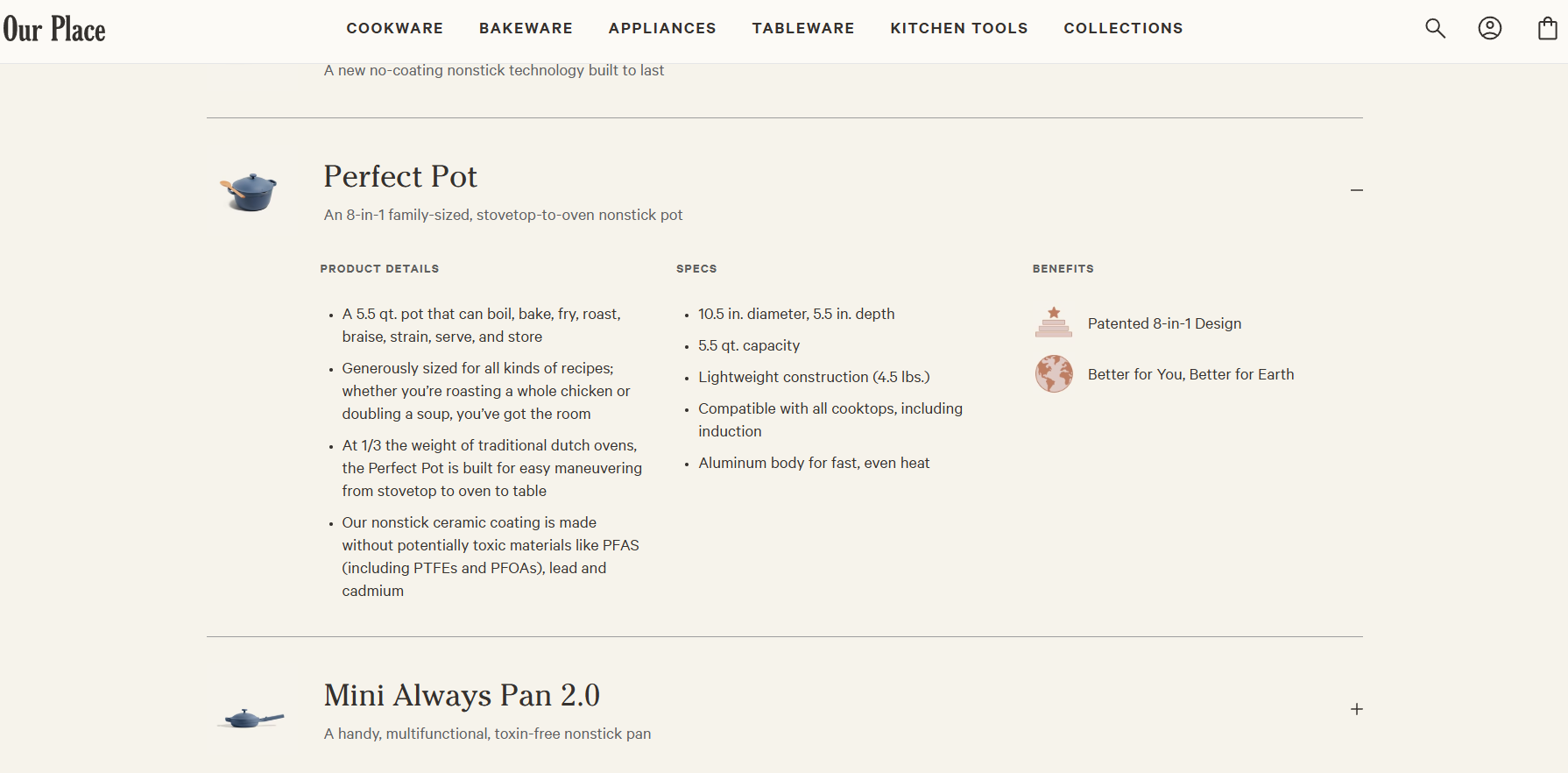Expand the Mini Always Pan 2.0 section
The width and height of the screenshot is (1568, 773).
pos(1356,709)
